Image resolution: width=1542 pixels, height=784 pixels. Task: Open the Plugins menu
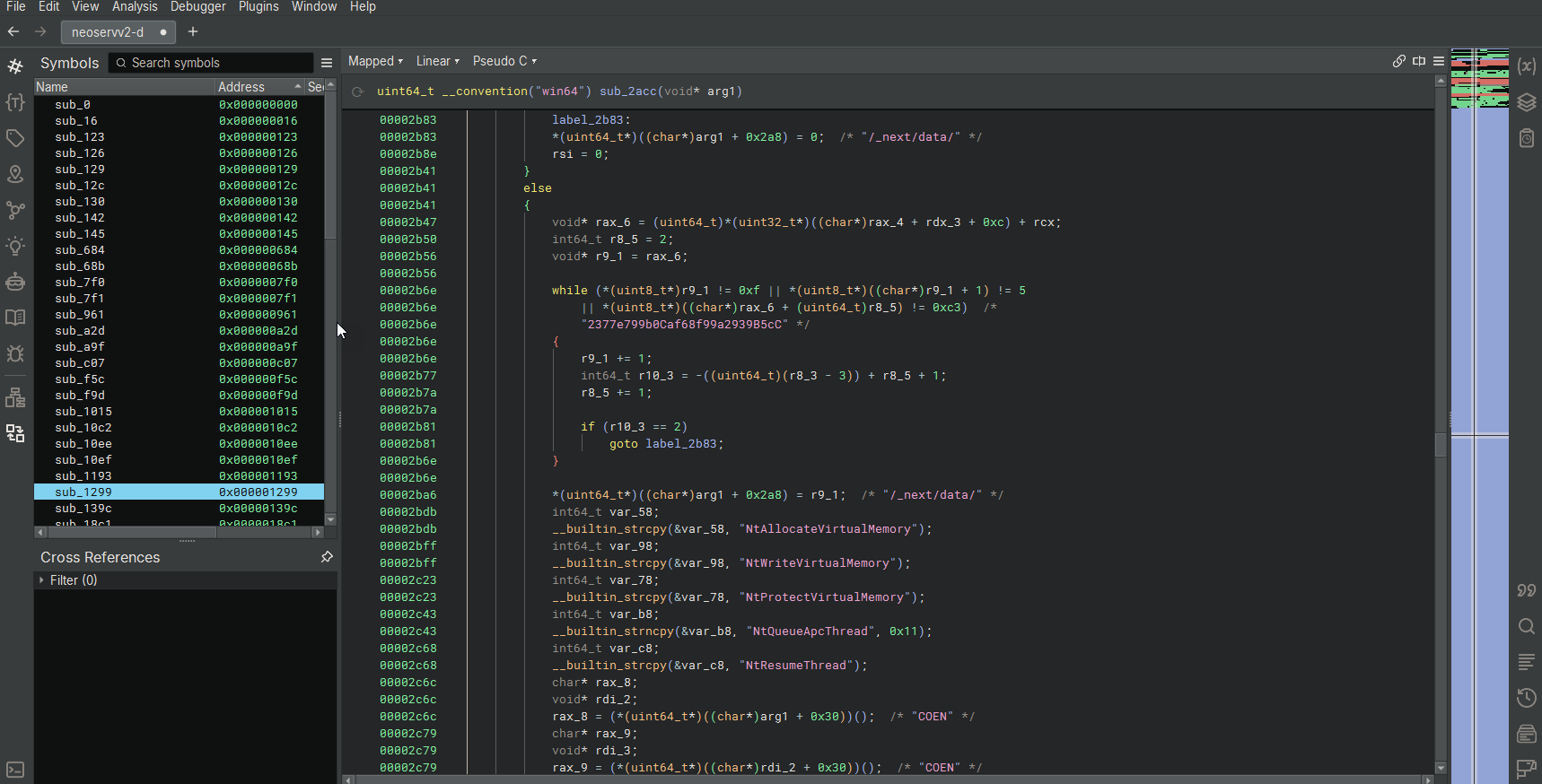[258, 6]
